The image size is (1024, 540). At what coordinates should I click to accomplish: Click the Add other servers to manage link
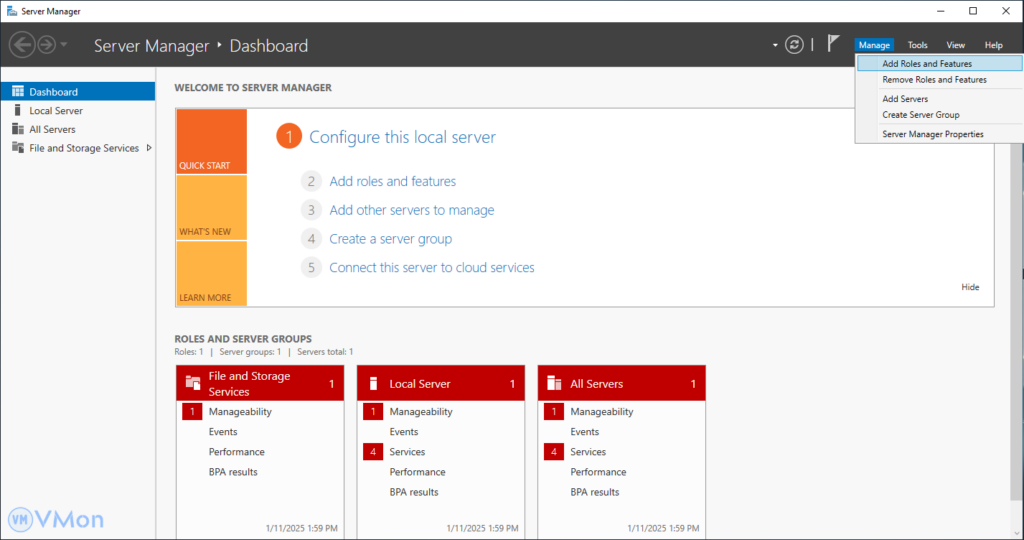(x=411, y=210)
